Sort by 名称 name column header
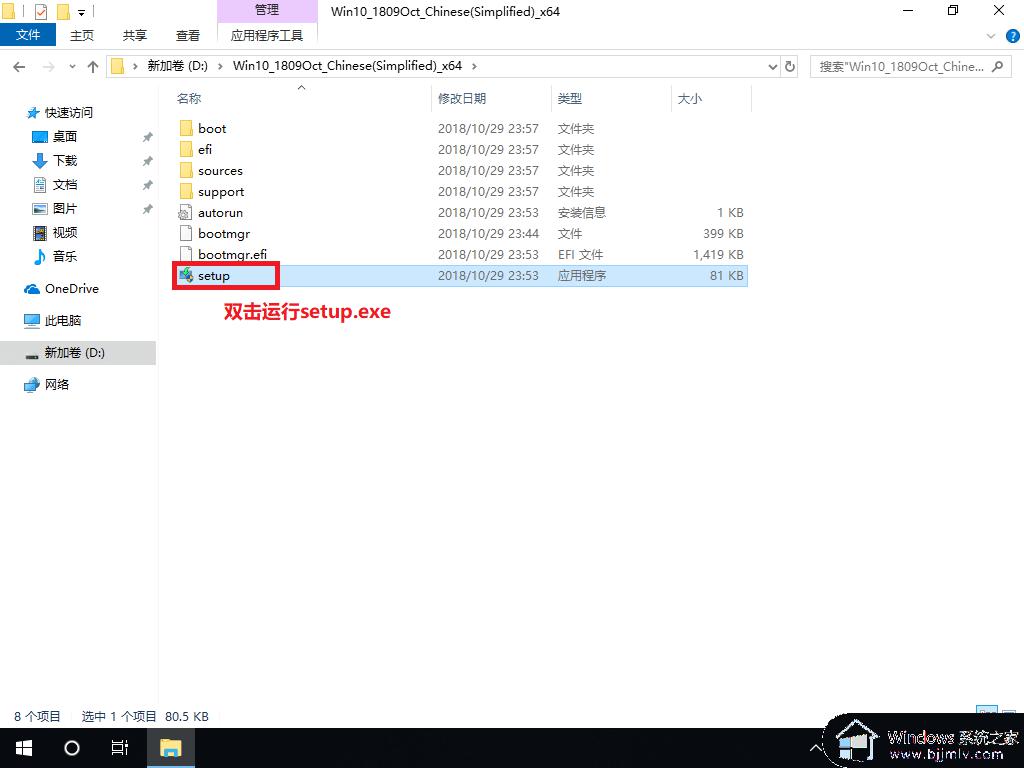 [x=189, y=99]
